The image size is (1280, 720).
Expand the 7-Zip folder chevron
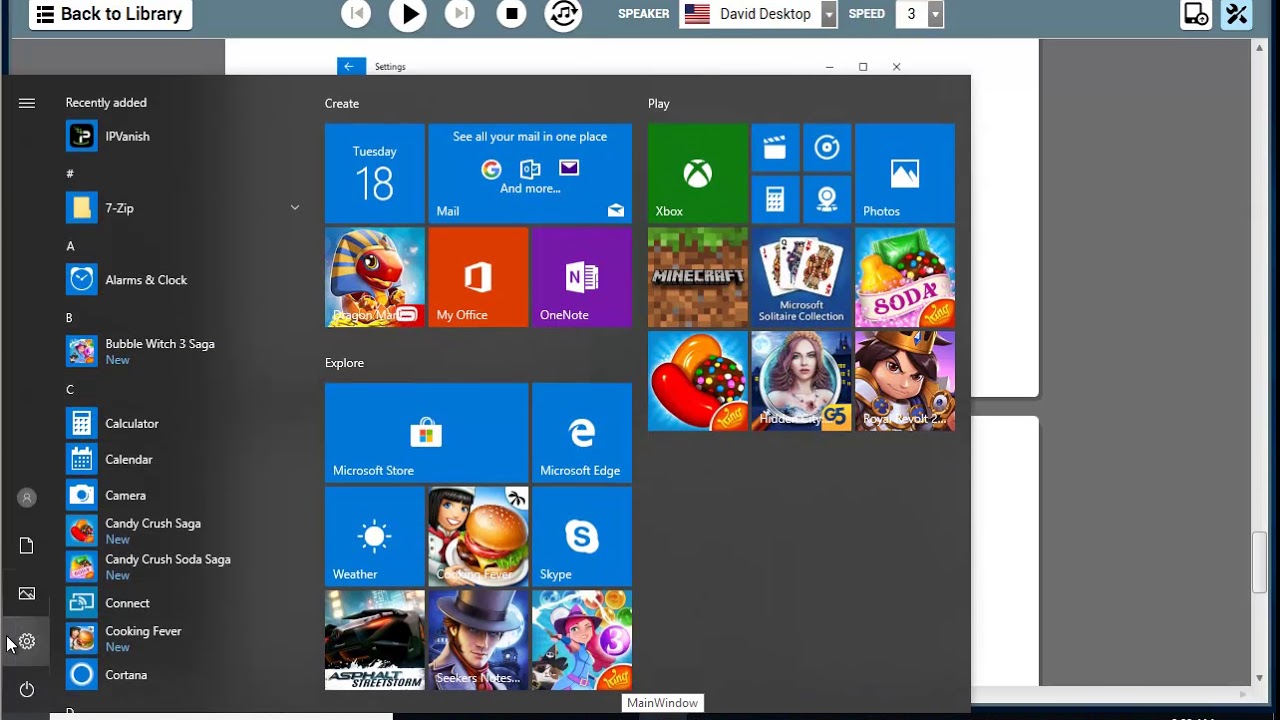[x=295, y=207]
